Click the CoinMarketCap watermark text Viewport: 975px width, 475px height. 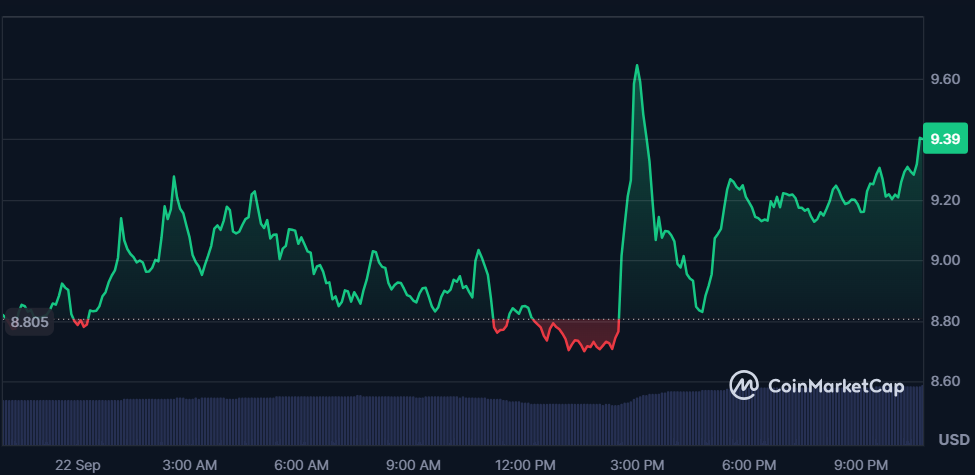(836, 386)
